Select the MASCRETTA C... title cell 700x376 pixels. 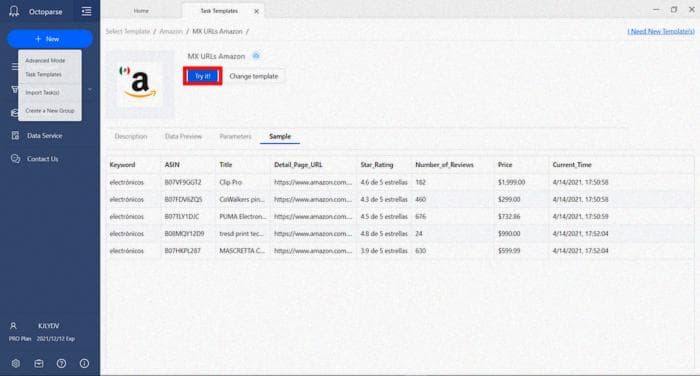242,251
